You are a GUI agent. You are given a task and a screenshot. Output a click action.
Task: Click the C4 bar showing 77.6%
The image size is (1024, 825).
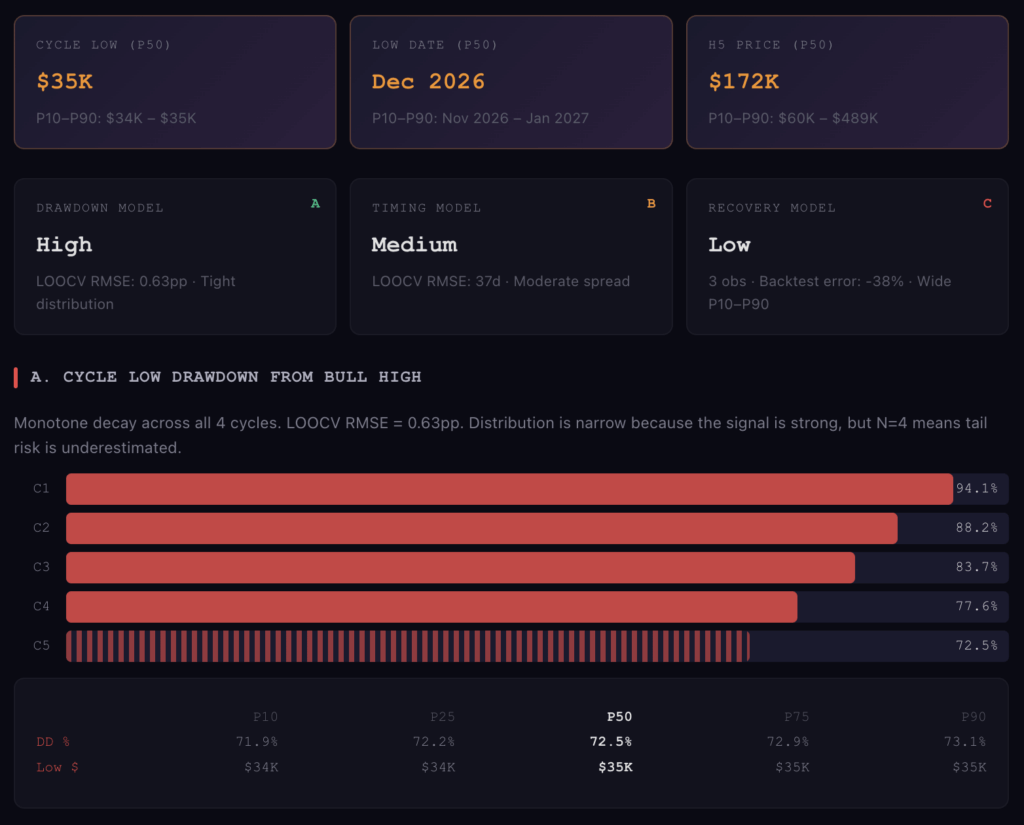click(431, 607)
